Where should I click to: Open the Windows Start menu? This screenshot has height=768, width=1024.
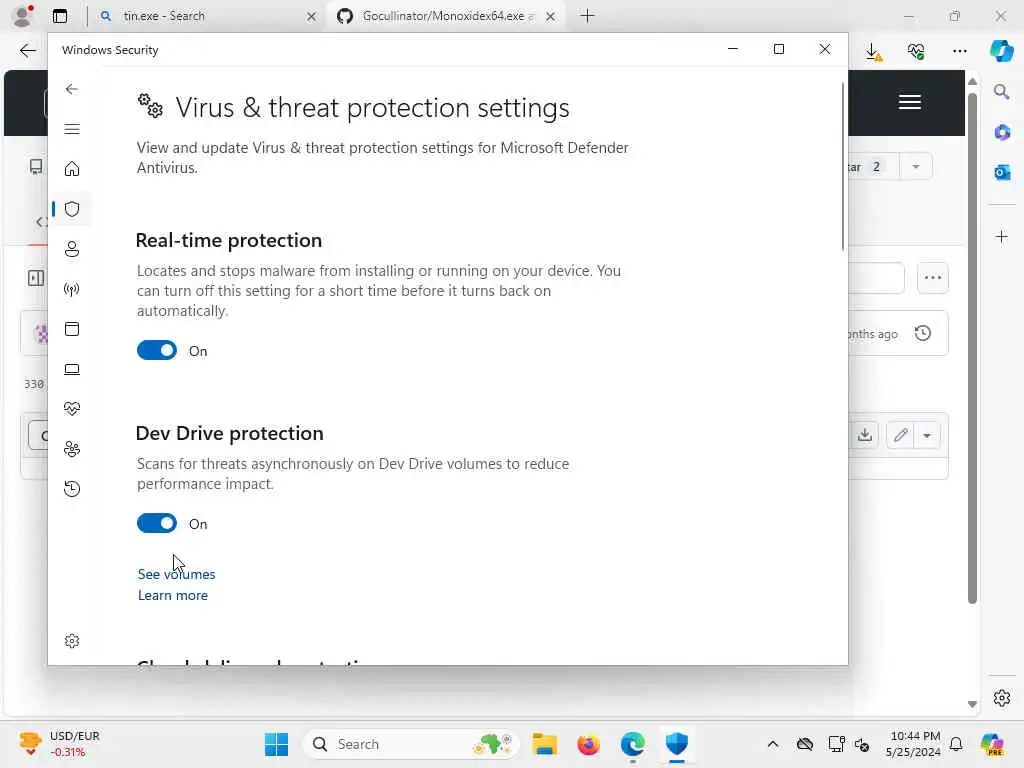276,744
